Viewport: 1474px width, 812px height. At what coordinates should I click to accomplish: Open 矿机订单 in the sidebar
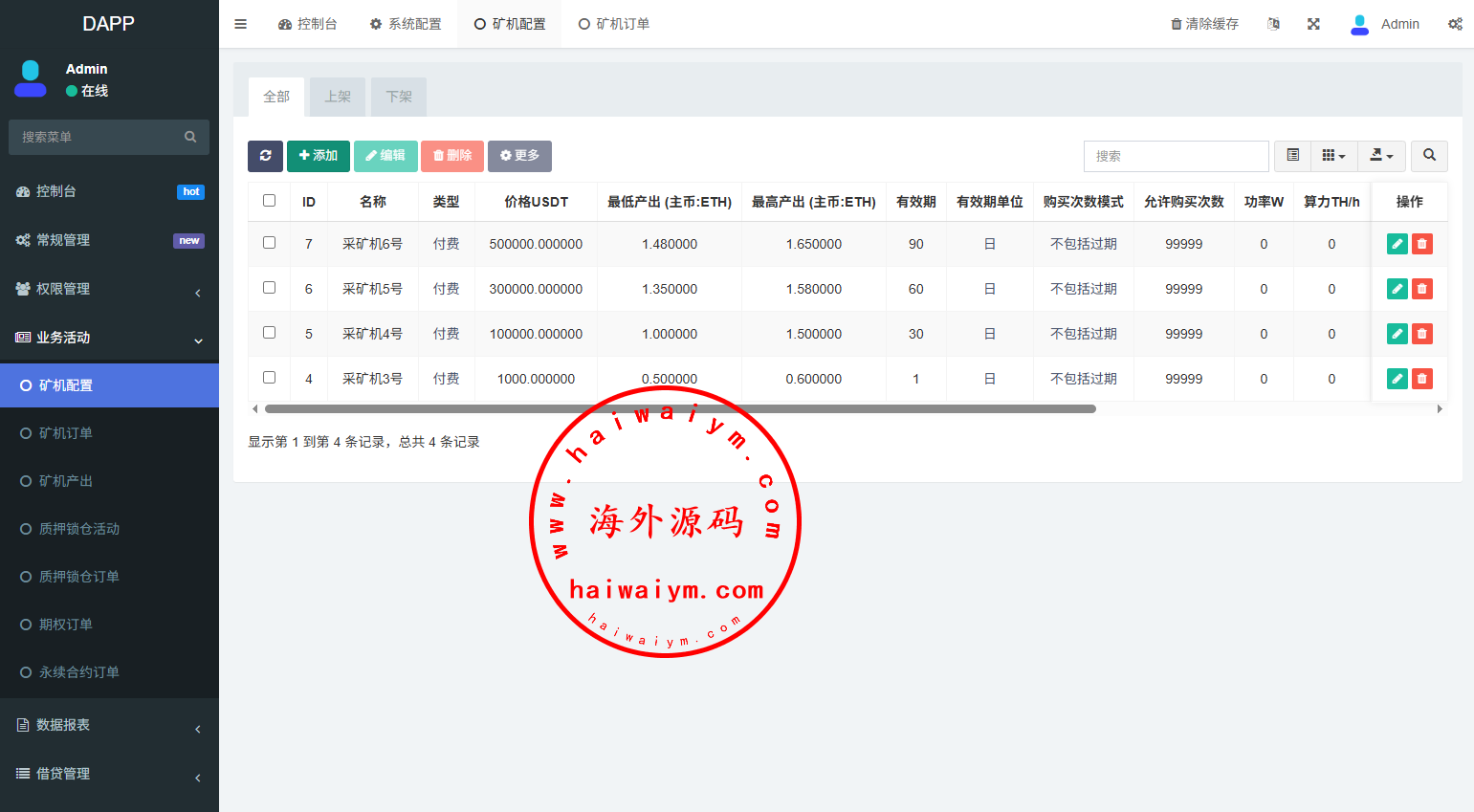[66, 433]
